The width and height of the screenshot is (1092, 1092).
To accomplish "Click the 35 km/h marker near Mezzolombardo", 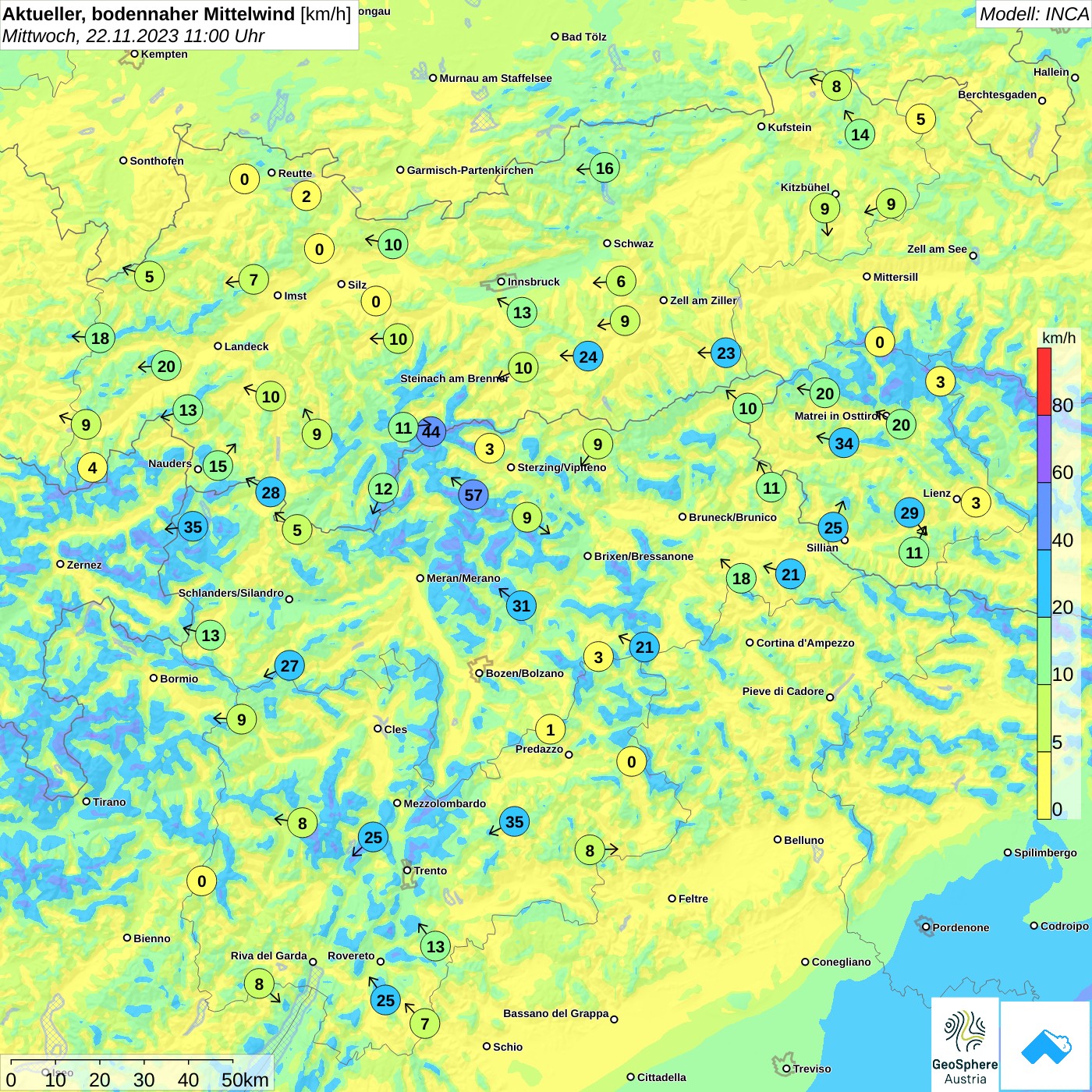I will (514, 821).
